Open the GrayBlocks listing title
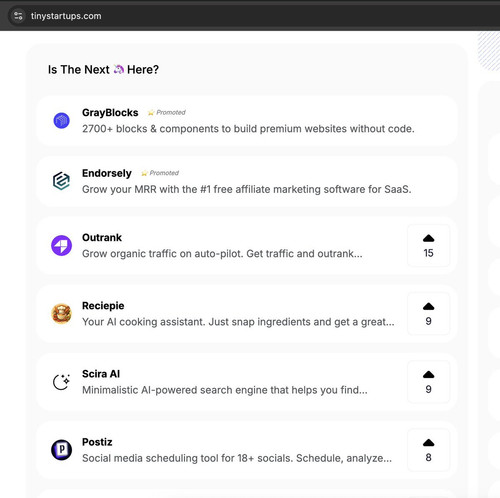This screenshot has height=498, width=500. click(110, 113)
